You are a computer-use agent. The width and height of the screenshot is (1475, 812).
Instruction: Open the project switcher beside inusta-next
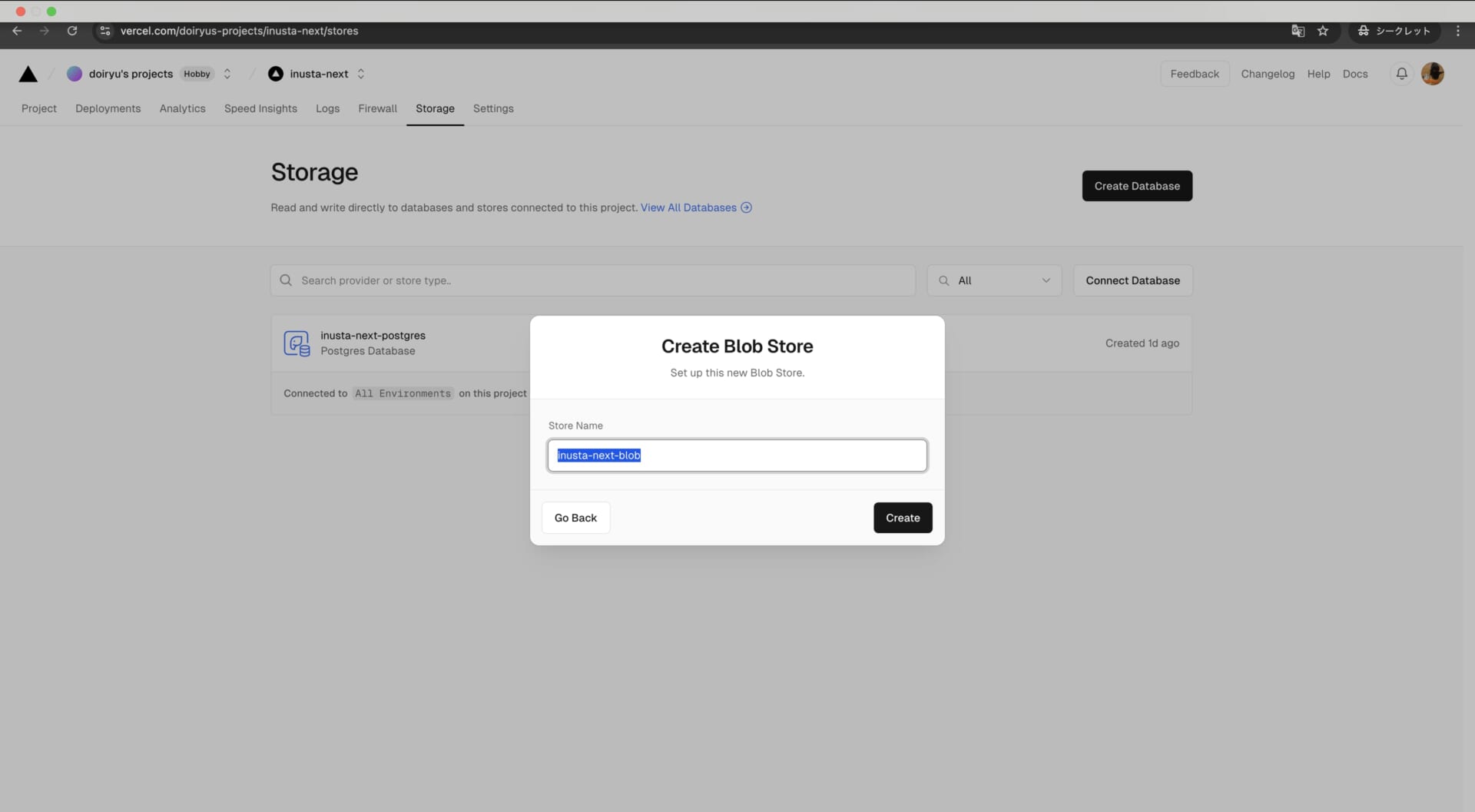tap(361, 74)
